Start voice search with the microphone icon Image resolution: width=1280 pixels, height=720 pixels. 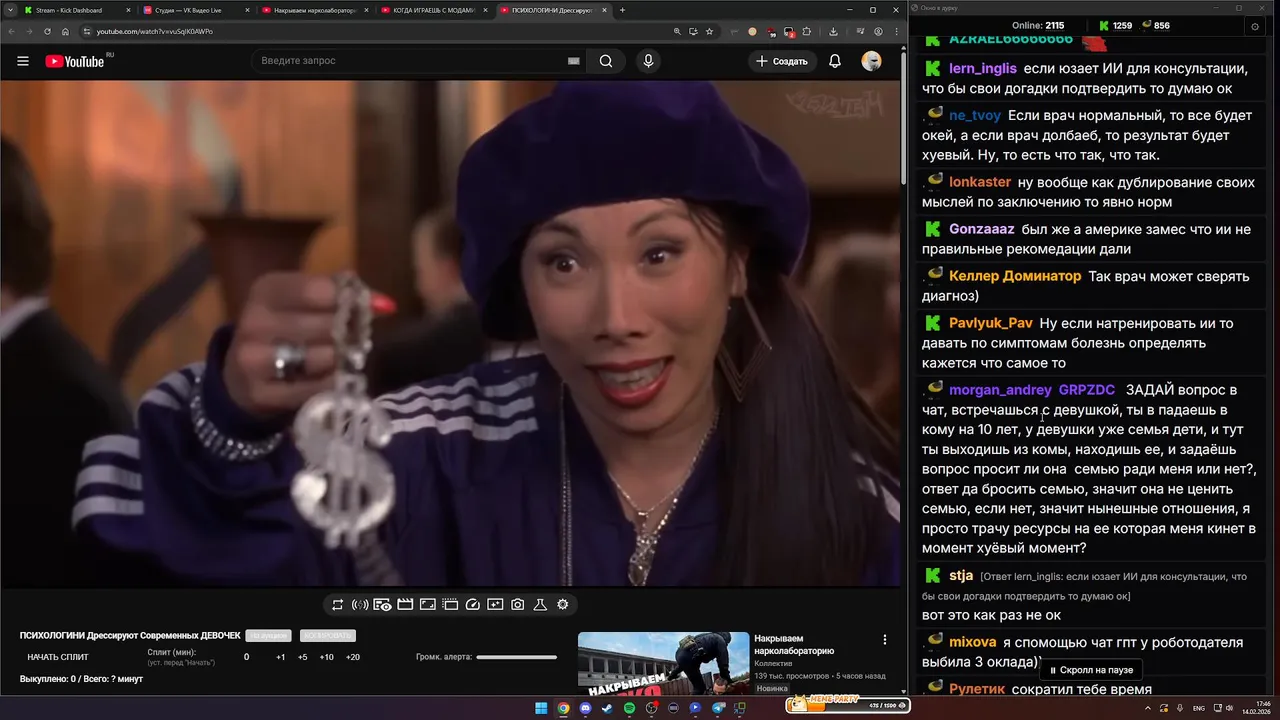[x=648, y=61]
